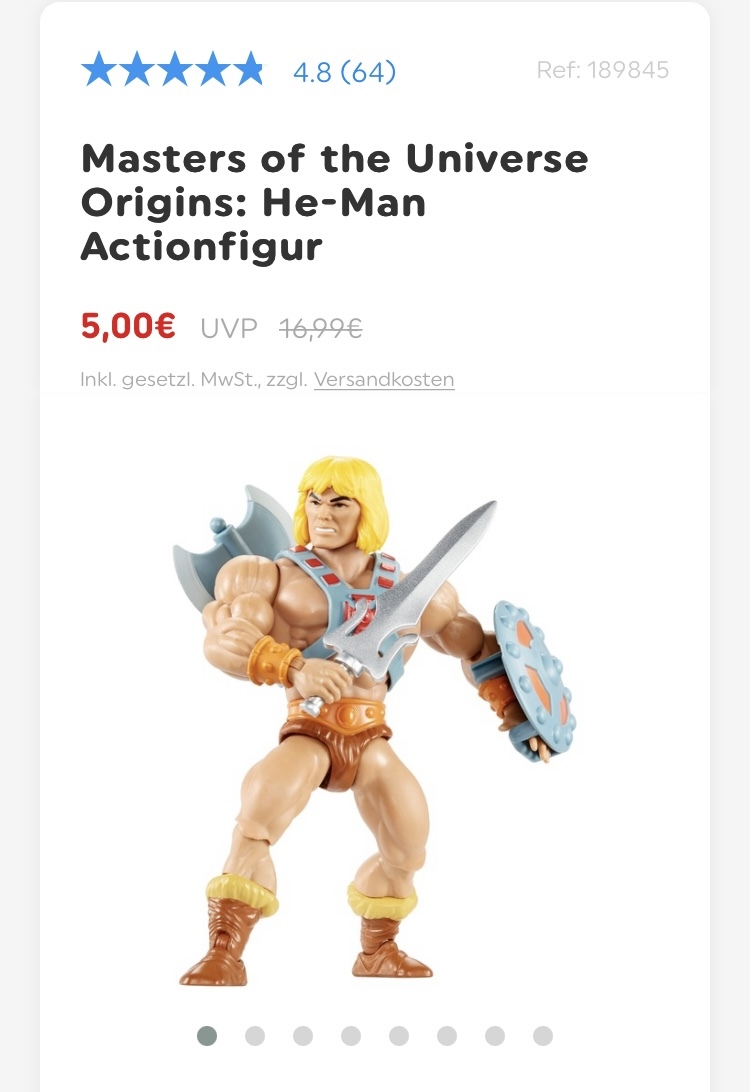Open the Versandkosten link
This screenshot has height=1092, width=750.
point(384,380)
